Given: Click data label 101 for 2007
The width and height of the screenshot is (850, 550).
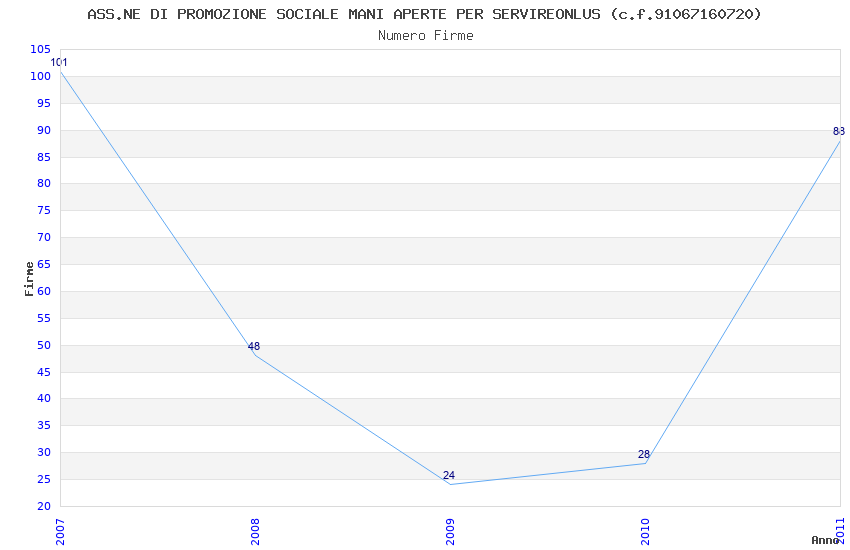Looking at the screenshot, I should [59, 62].
